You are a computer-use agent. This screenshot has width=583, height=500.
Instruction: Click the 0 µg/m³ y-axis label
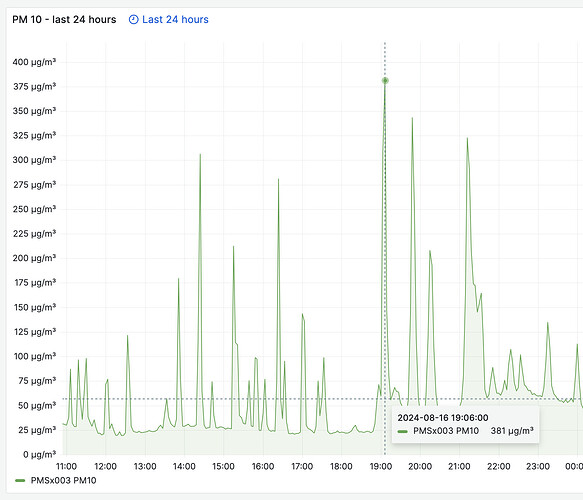pyautogui.click(x=39, y=454)
